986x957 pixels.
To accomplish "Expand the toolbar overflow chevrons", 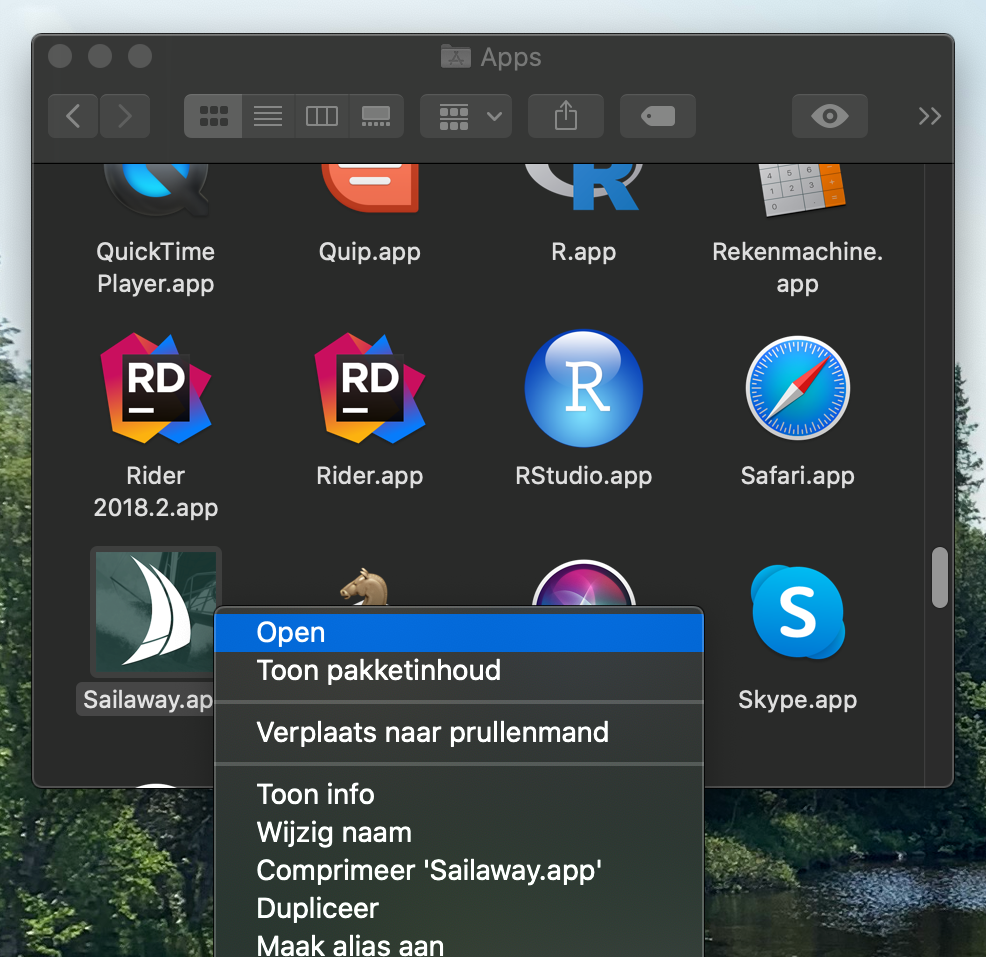I will point(929,116).
